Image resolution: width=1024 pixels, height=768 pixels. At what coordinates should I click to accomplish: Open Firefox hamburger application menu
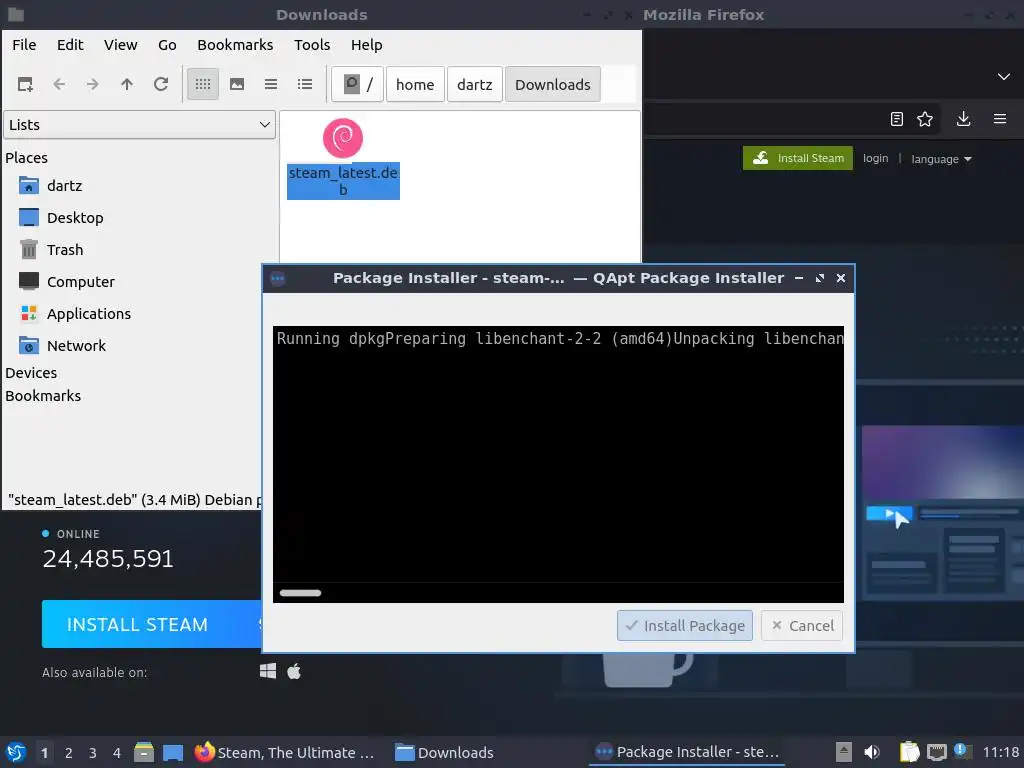[x=1000, y=119]
